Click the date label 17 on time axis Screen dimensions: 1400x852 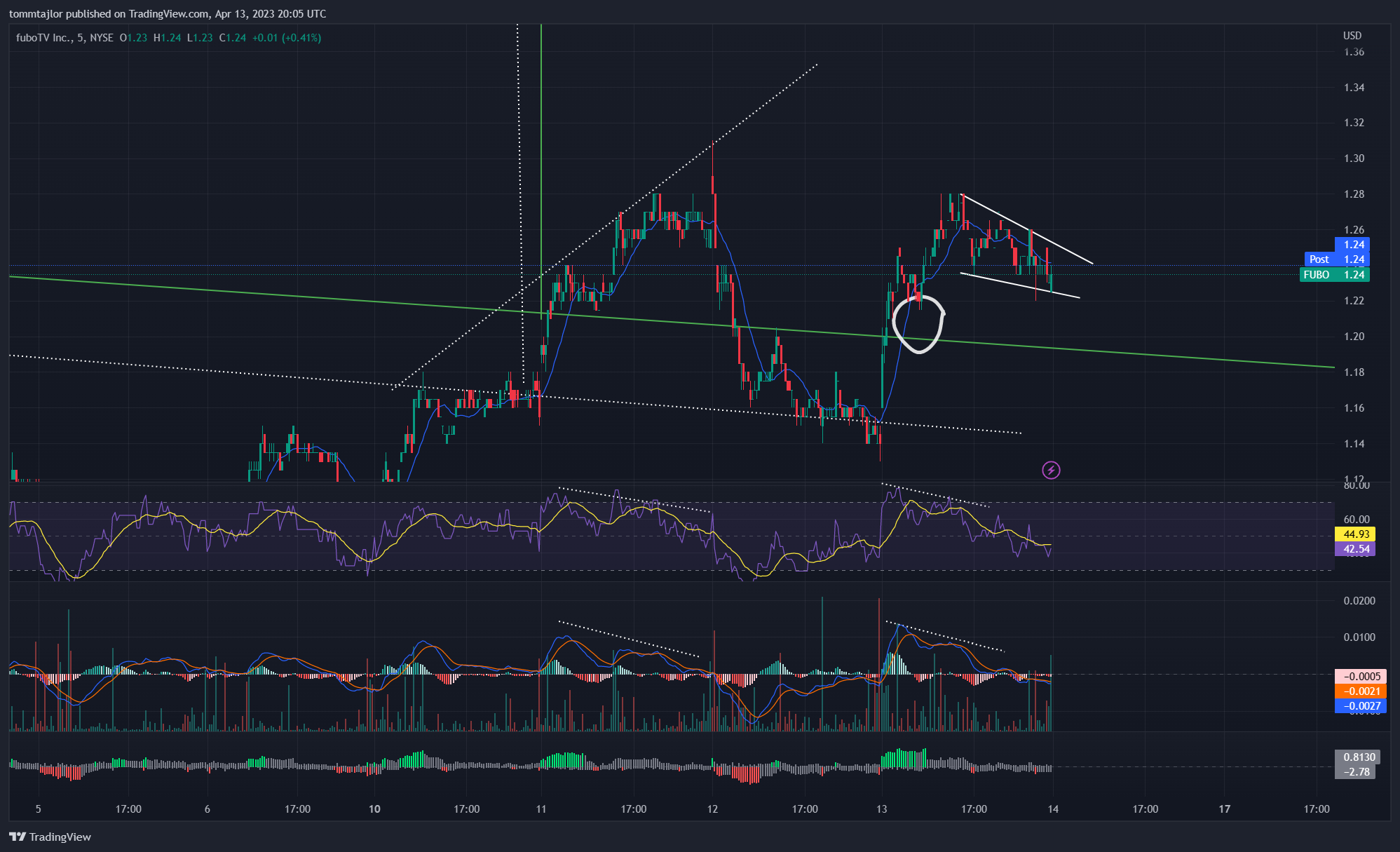[x=1224, y=809]
